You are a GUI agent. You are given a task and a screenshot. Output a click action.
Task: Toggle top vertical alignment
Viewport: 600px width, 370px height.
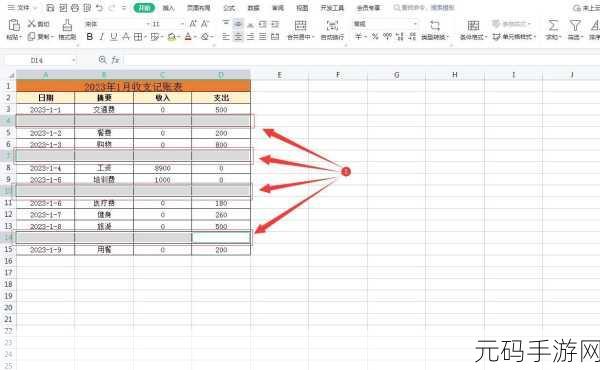(226, 24)
